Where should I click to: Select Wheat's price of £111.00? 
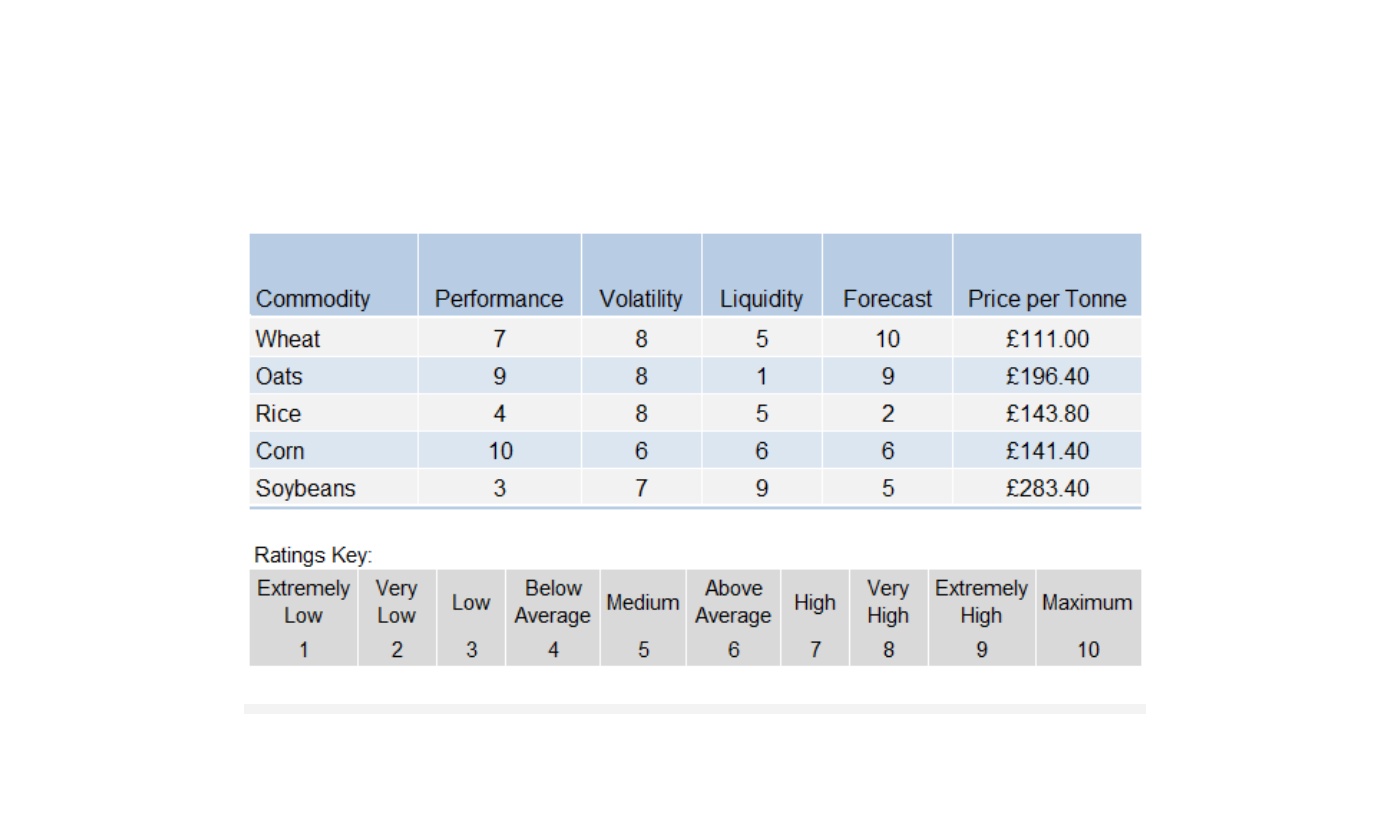coord(1047,339)
